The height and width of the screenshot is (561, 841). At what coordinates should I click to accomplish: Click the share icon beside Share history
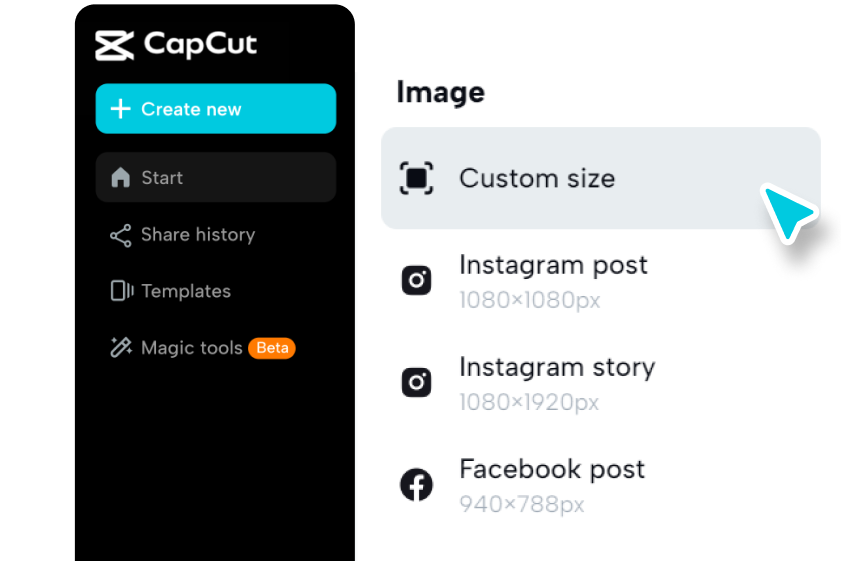click(121, 235)
